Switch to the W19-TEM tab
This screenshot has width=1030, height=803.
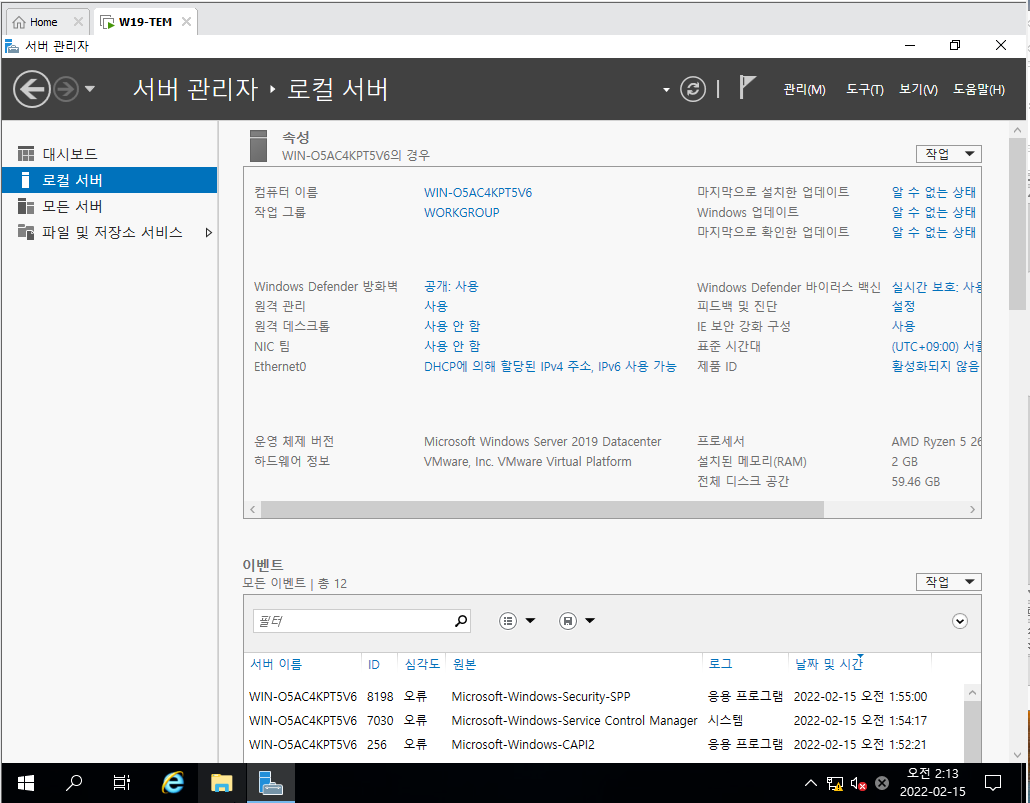(x=145, y=22)
